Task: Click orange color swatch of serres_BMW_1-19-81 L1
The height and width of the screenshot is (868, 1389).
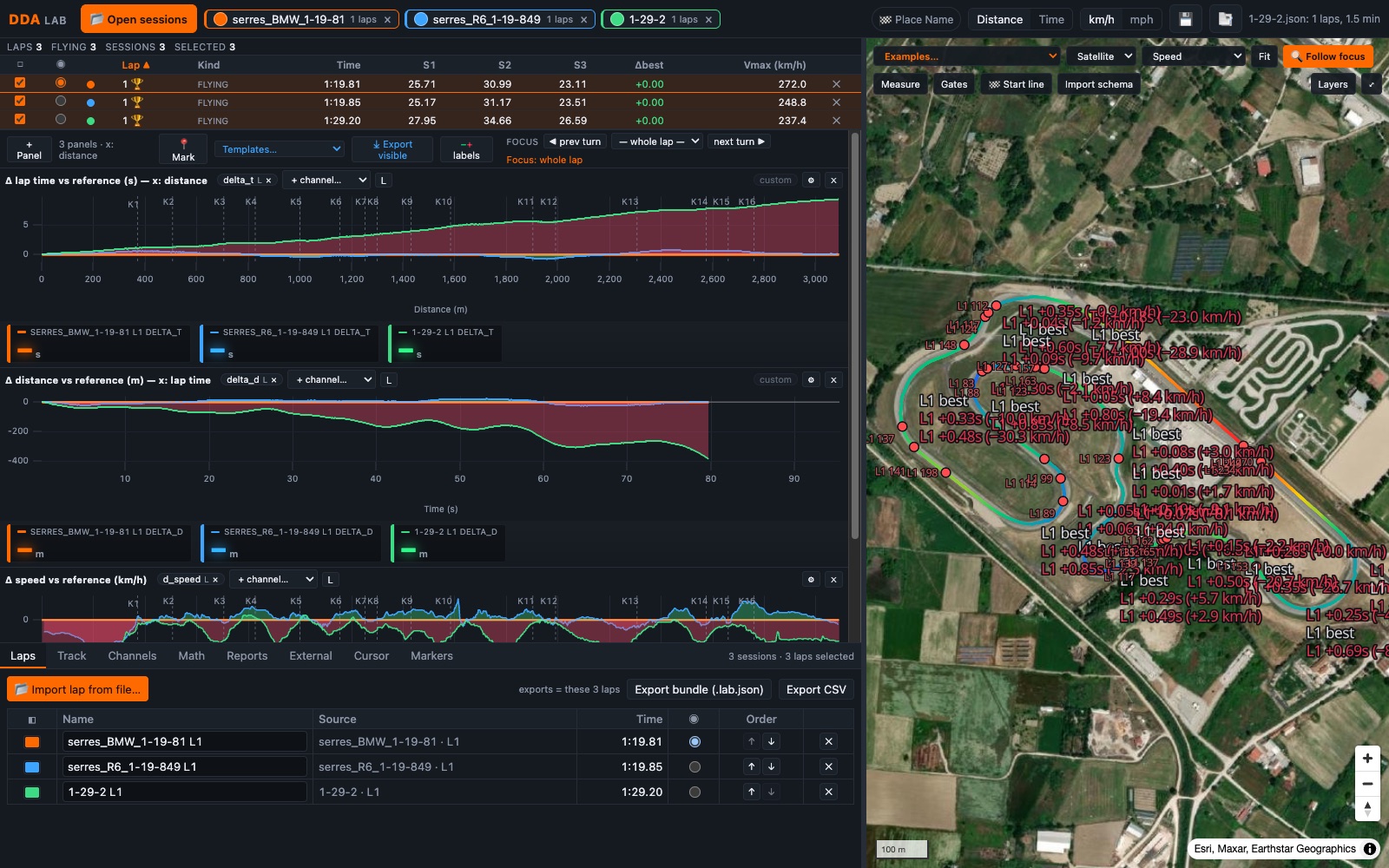Action: click(x=32, y=741)
